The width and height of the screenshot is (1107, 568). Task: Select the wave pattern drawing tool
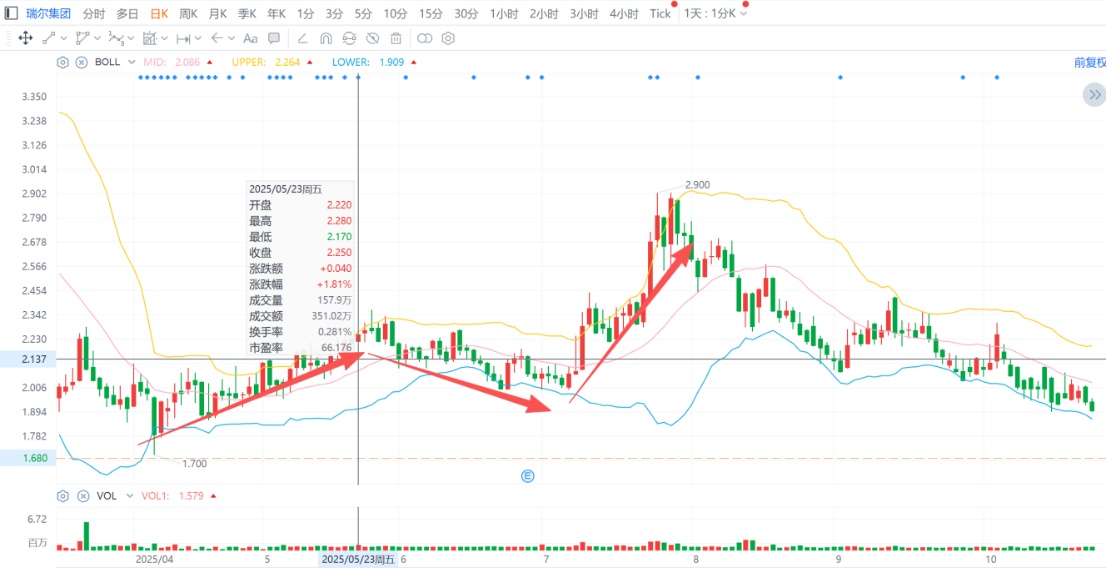coord(116,38)
